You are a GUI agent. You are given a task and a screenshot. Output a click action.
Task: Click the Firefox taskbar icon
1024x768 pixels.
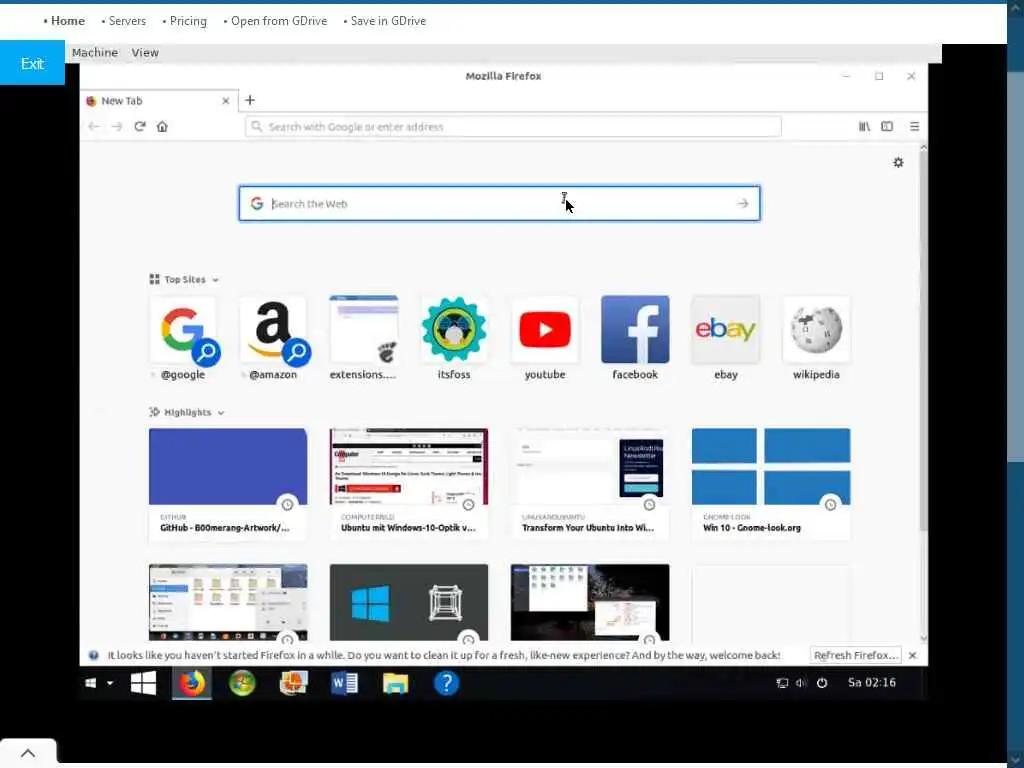pos(192,683)
